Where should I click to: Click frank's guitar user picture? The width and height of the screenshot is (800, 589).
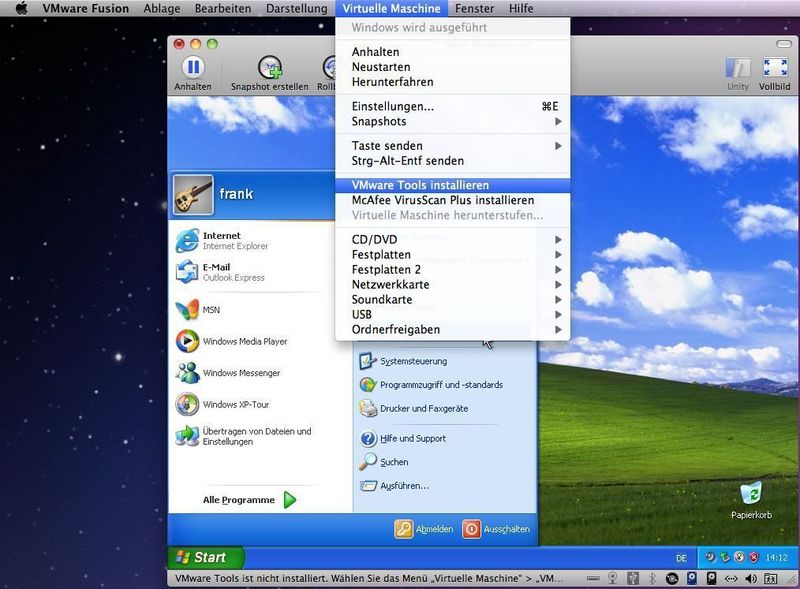[x=193, y=194]
